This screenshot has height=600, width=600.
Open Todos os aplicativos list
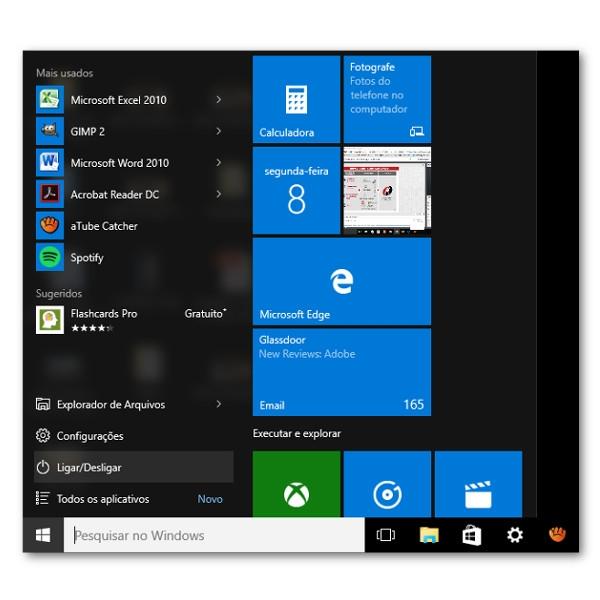point(134,499)
